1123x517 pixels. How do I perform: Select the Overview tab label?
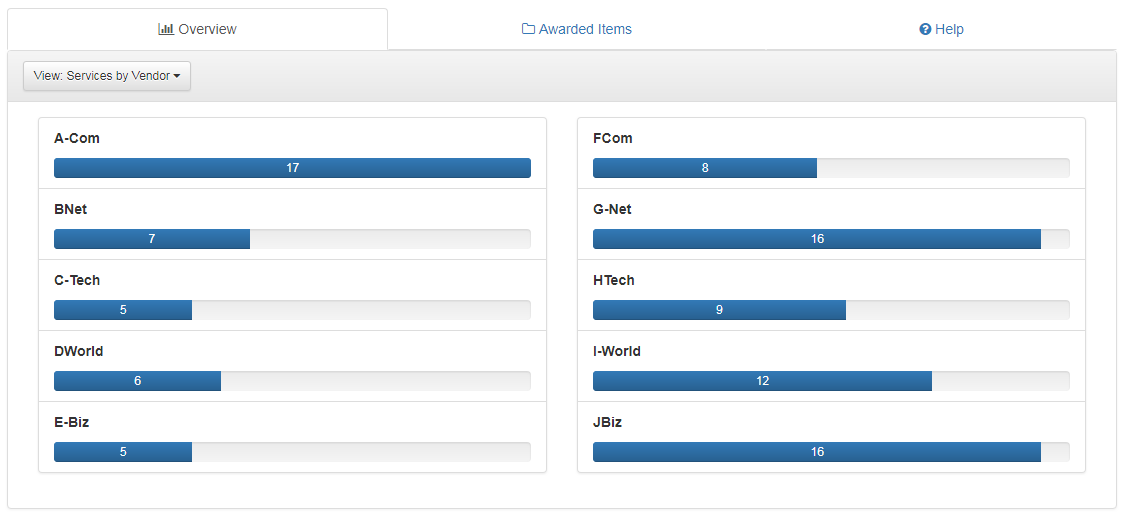[207, 29]
